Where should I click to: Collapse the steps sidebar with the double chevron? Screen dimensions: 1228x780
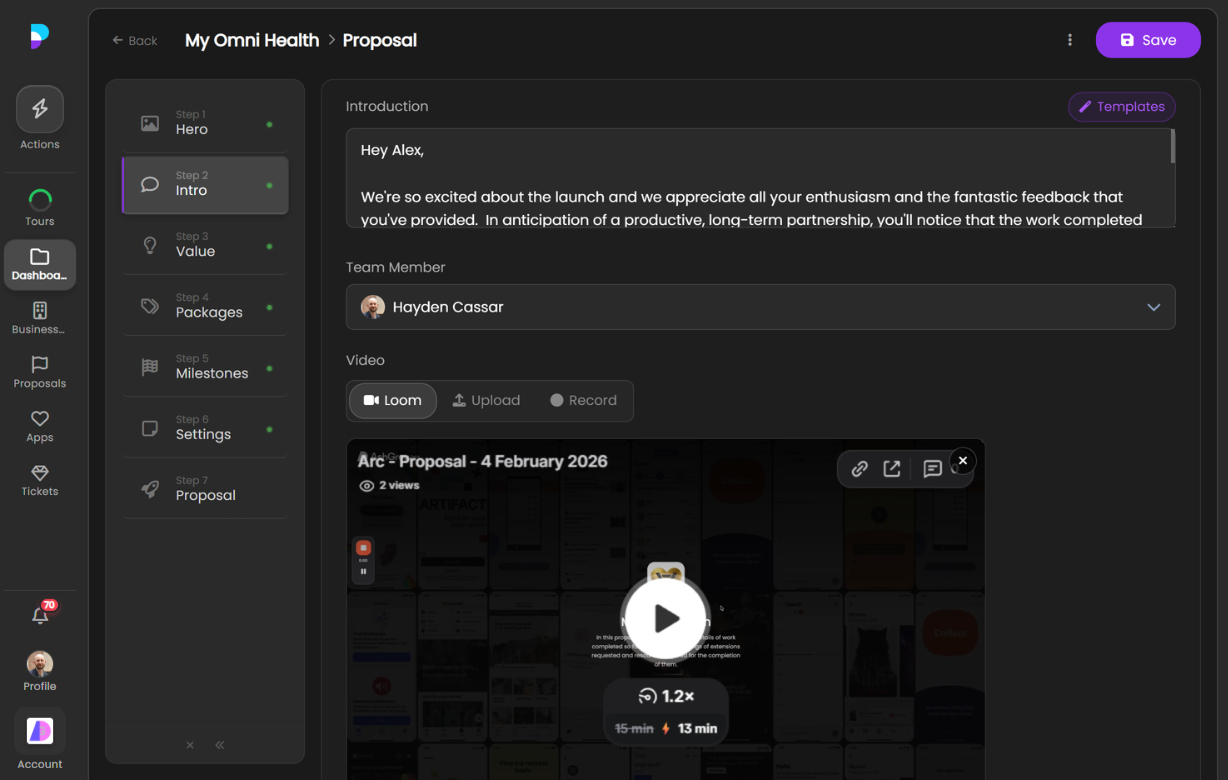[x=220, y=745]
